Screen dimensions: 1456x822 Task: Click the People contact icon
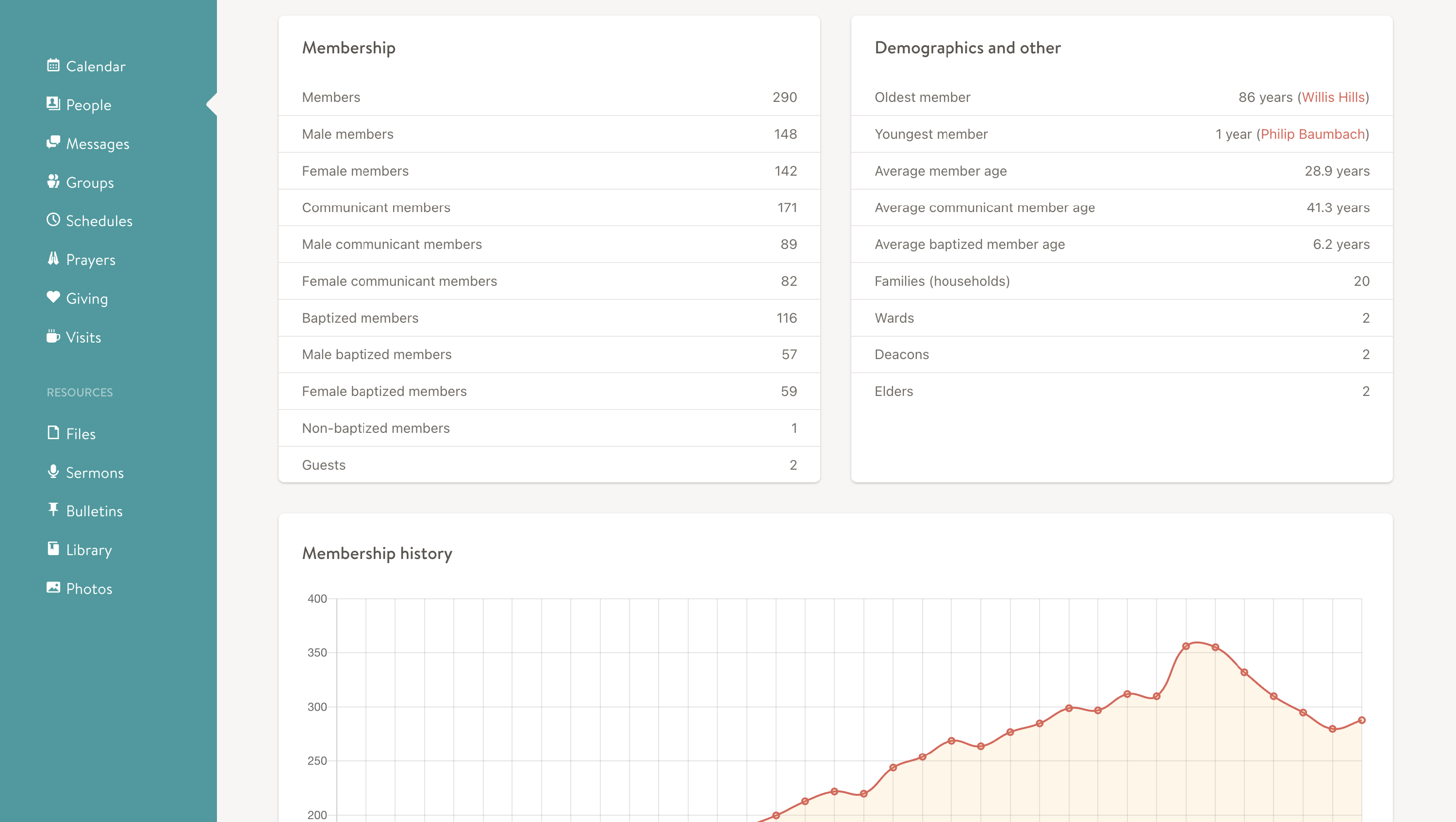click(53, 104)
